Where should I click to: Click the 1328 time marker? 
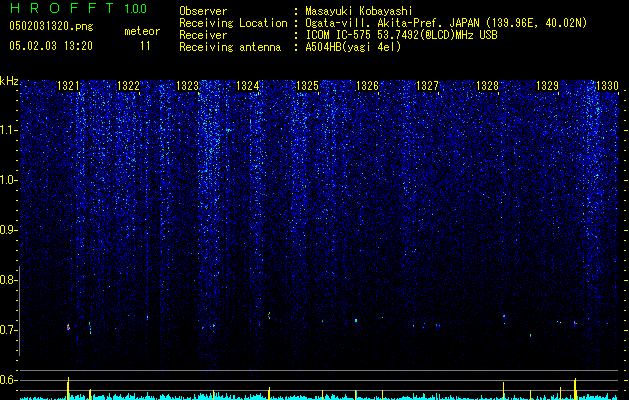click(487, 86)
